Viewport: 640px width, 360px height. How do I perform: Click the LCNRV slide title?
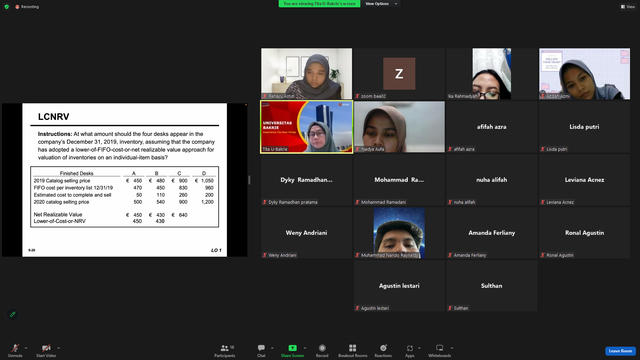(53, 117)
